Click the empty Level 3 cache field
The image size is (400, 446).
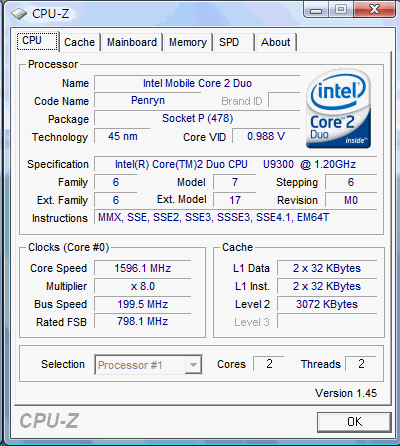pyautogui.click(x=327, y=321)
